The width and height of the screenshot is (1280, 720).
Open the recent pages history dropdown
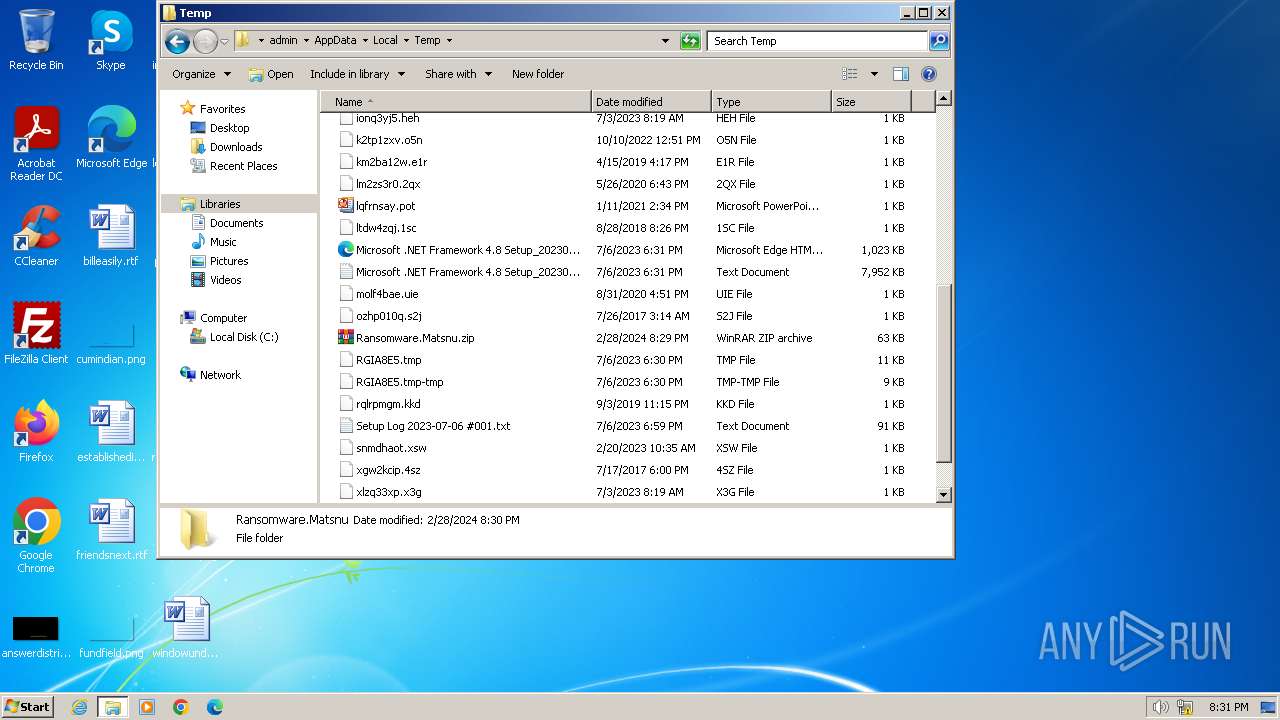pos(224,41)
